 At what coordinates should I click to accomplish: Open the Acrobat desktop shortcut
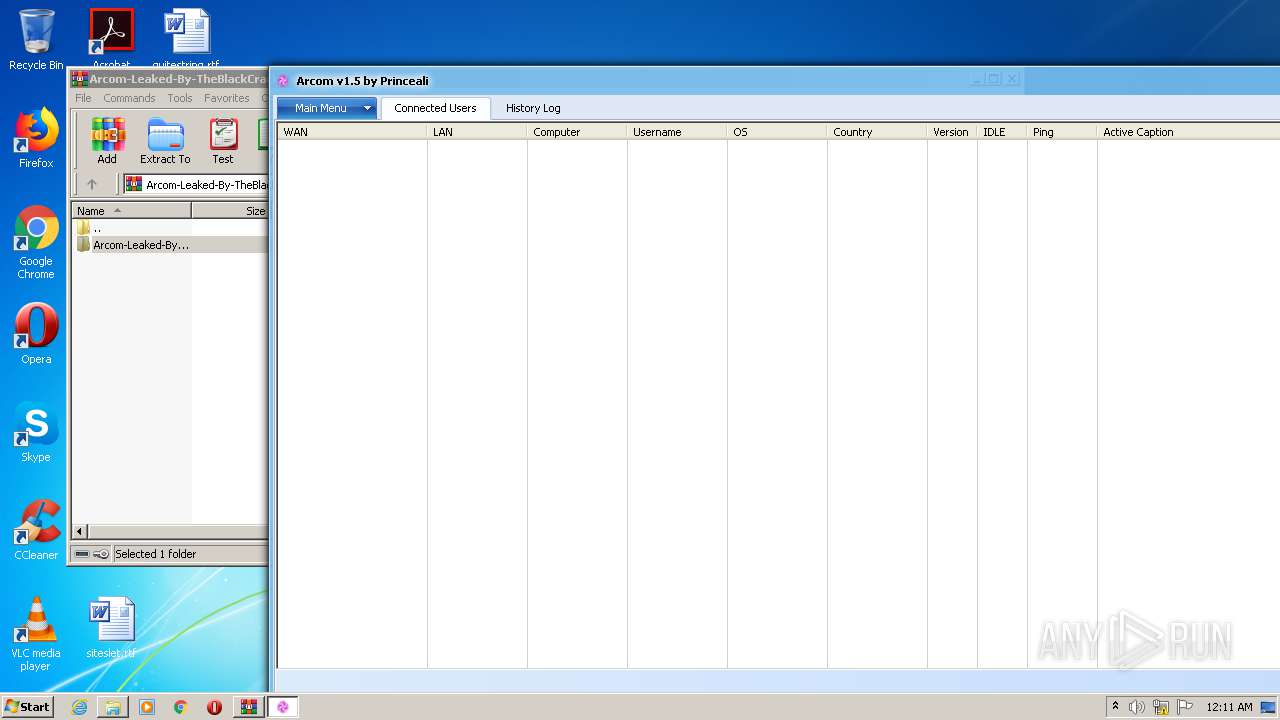click(111, 38)
